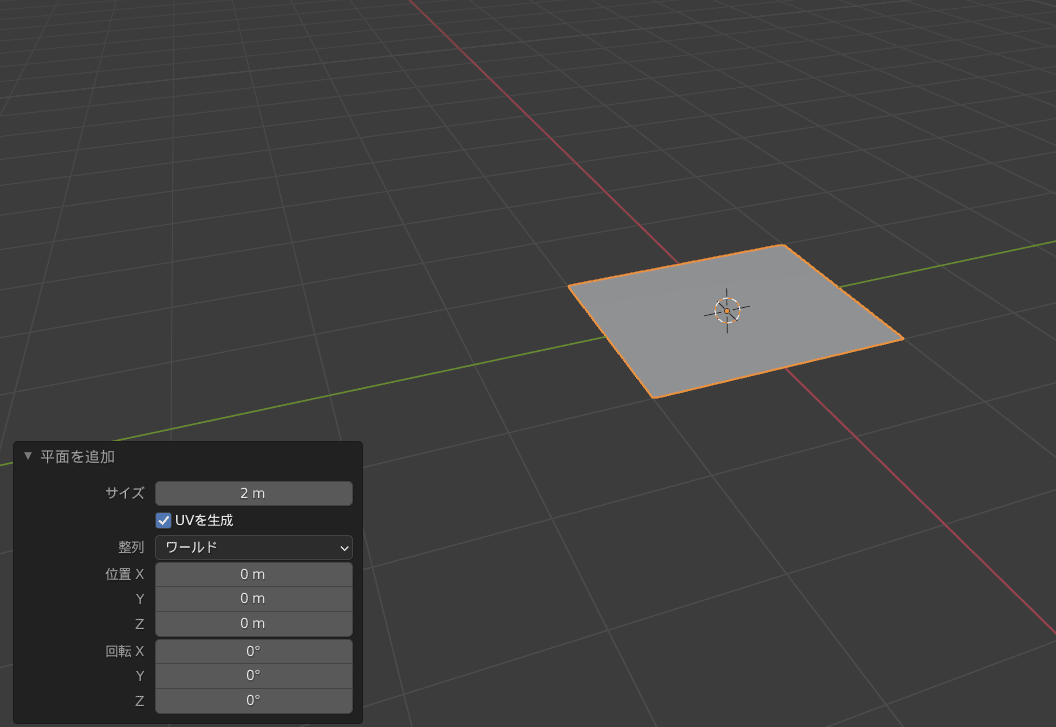Image resolution: width=1056 pixels, height=727 pixels.
Task: Click the 回転 Y angle field
Action: (x=254, y=675)
